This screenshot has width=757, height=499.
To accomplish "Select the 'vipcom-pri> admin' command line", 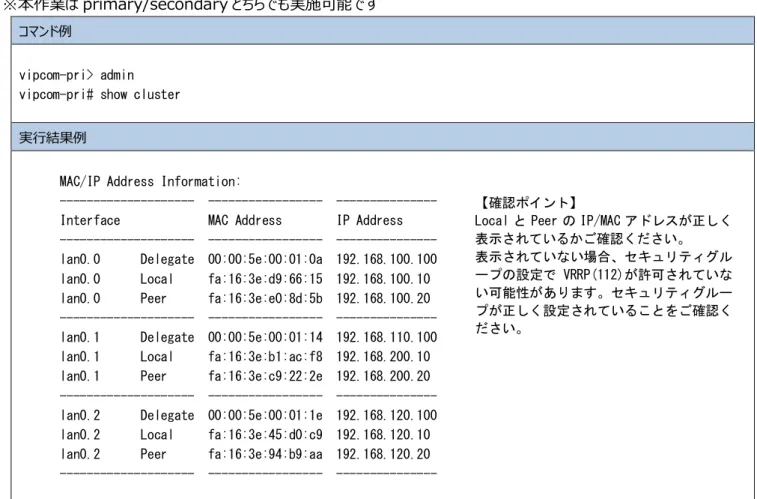I will coord(76,75).
